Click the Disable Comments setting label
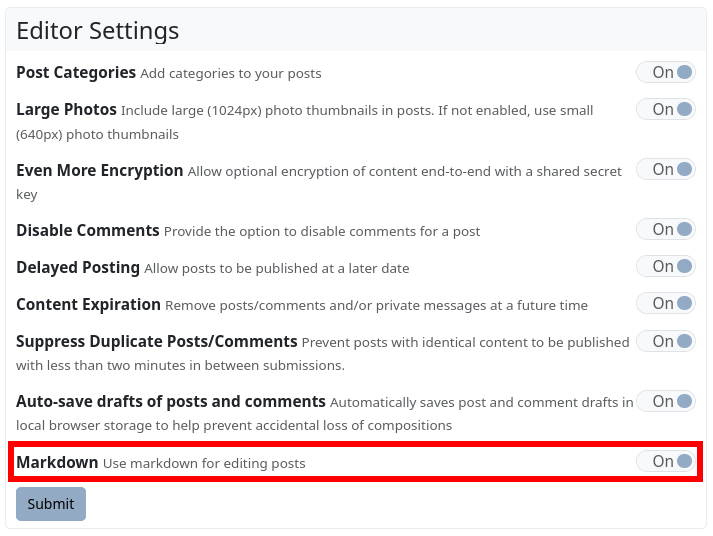 coord(88,231)
